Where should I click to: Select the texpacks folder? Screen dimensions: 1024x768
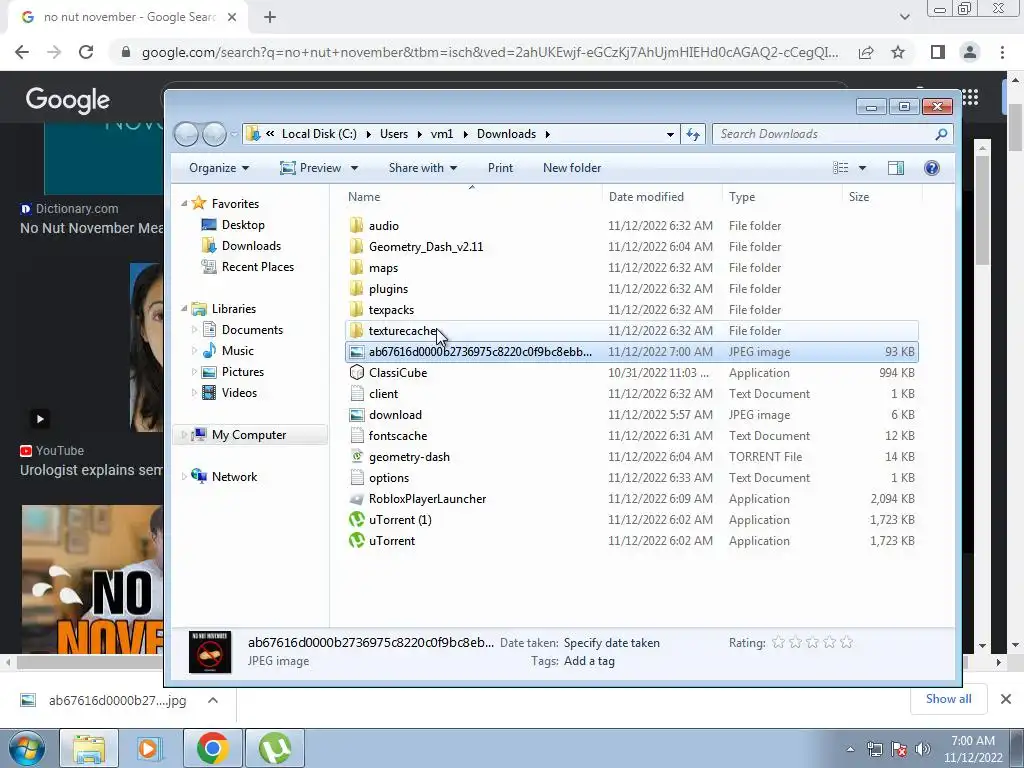click(391, 310)
